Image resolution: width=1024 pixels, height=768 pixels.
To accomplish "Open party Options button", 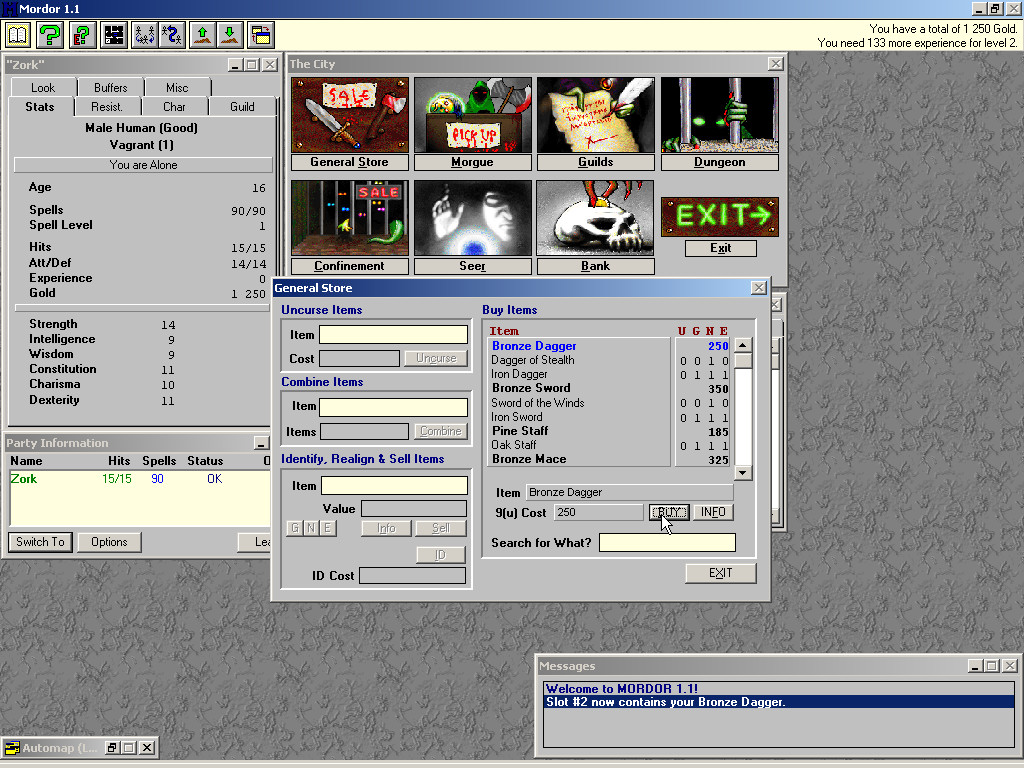I will (x=109, y=542).
